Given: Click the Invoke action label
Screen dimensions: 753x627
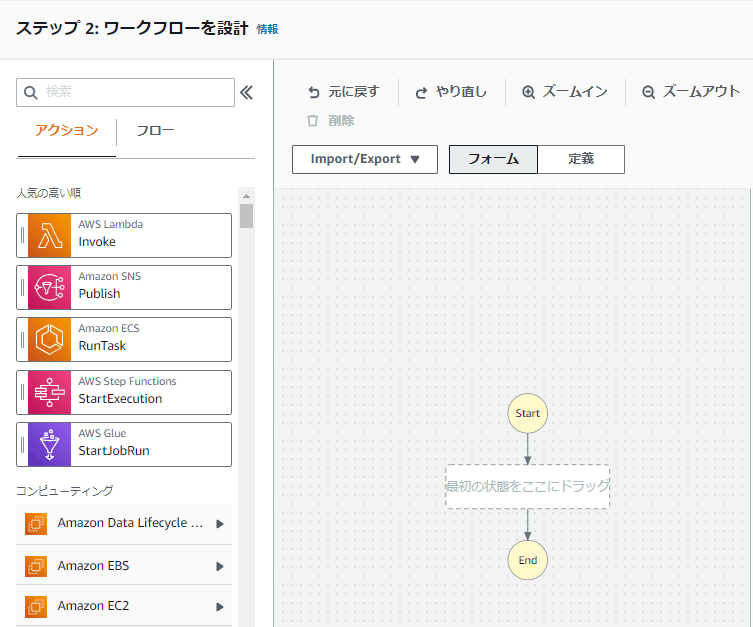Looking at the screenshot, I should (97, 242).
